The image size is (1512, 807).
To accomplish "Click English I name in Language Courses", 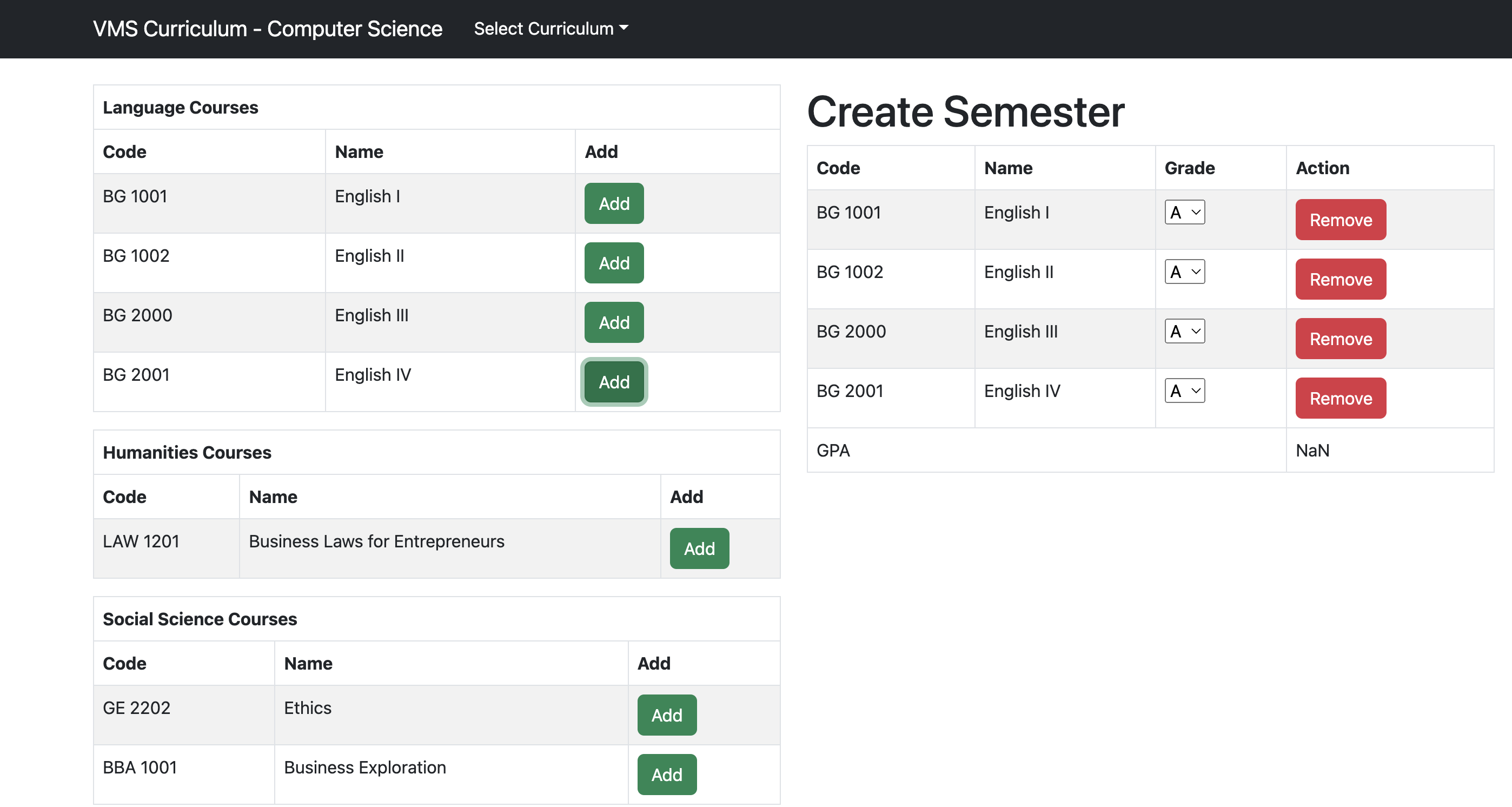I will click(x=367, y=196).
